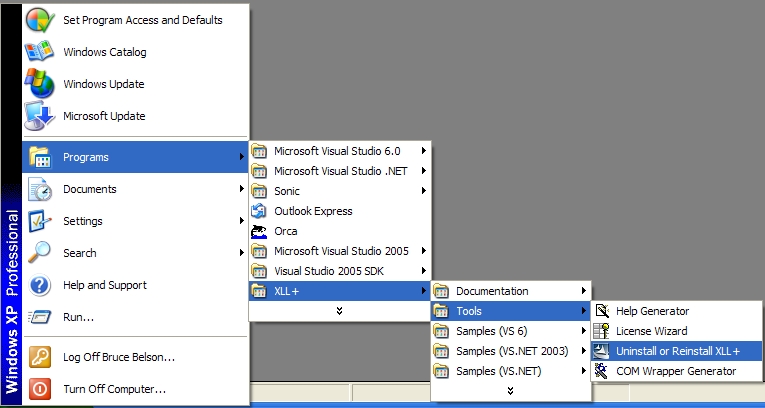
Task: Click the Help Generator icon
Action: (601, 311)
